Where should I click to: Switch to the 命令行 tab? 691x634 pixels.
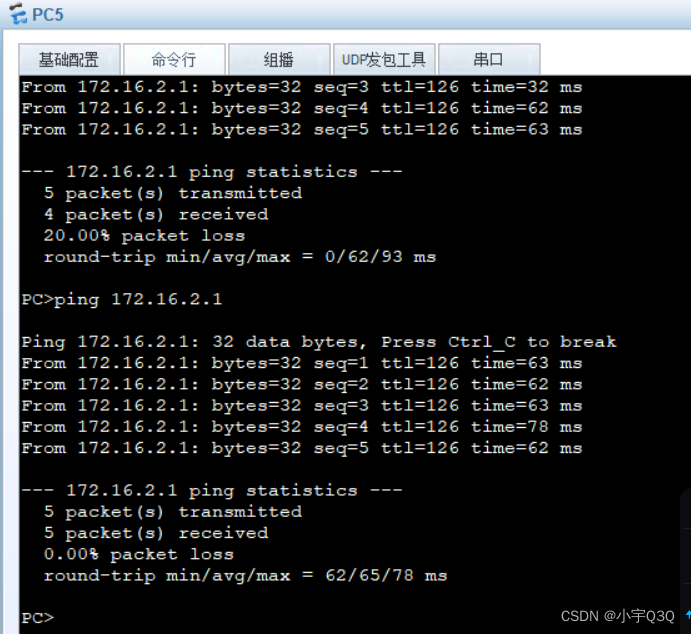point(174,59)
